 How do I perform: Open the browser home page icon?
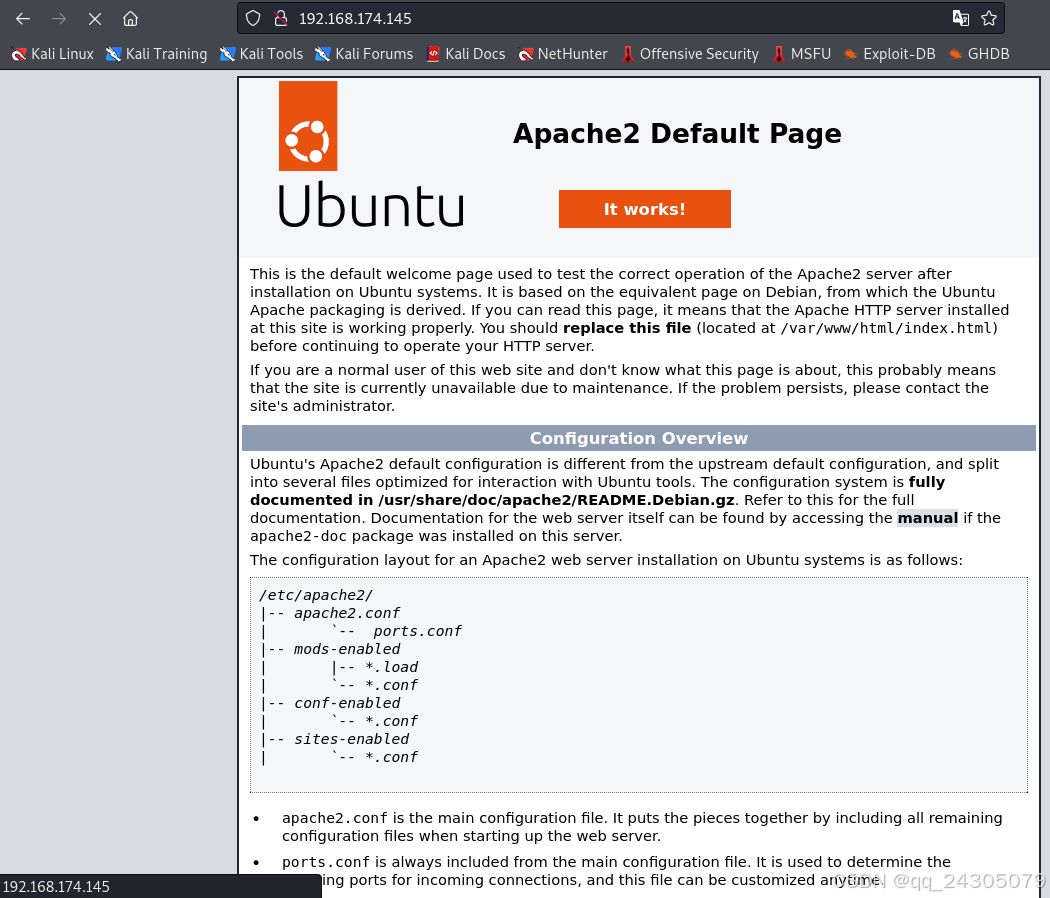coord(131,19)
